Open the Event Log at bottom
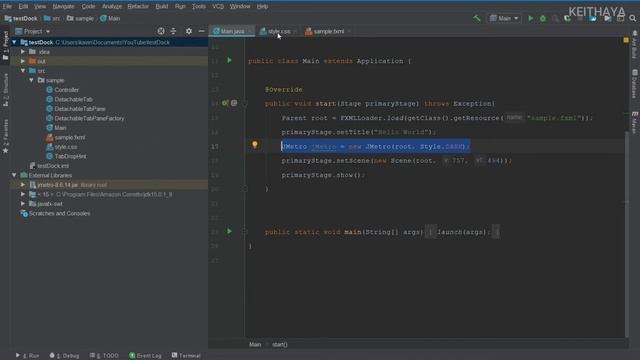 click(x=145, y=356)
